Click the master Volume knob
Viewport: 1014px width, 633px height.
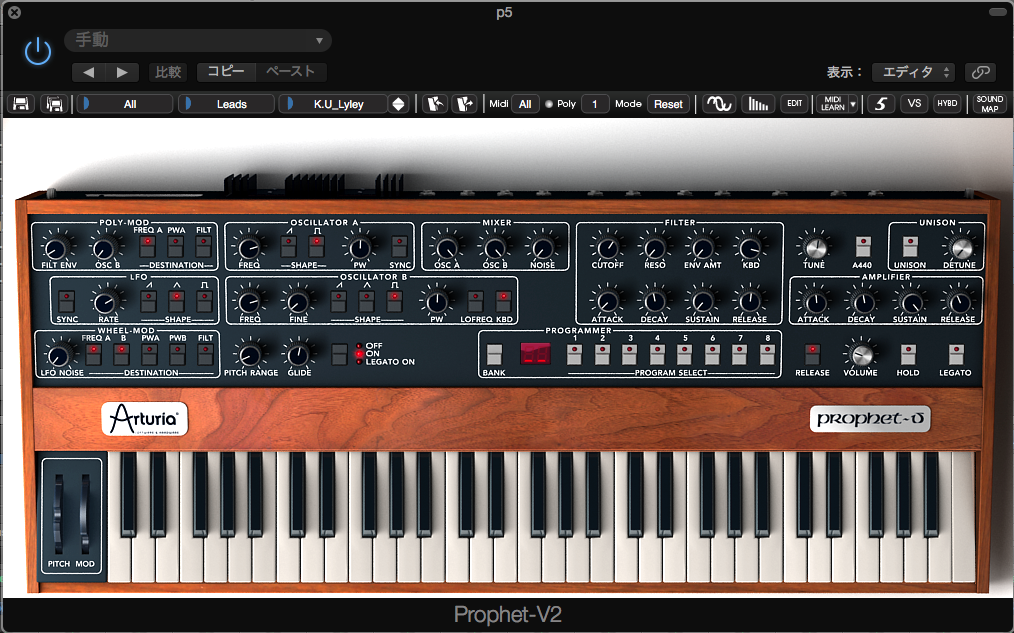pos(860,354)
